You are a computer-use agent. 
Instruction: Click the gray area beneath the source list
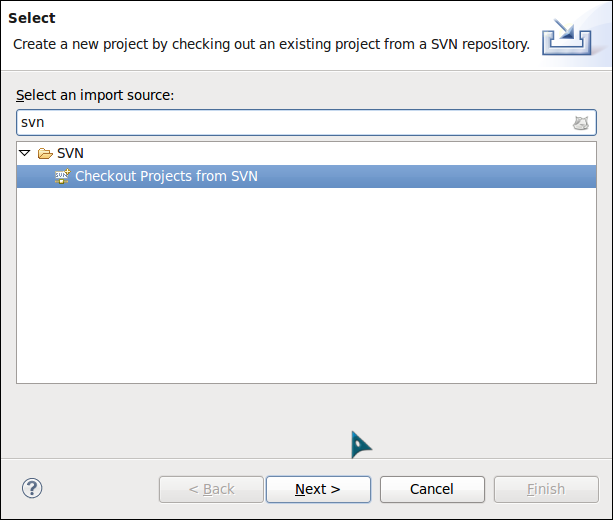click(306, 420)
